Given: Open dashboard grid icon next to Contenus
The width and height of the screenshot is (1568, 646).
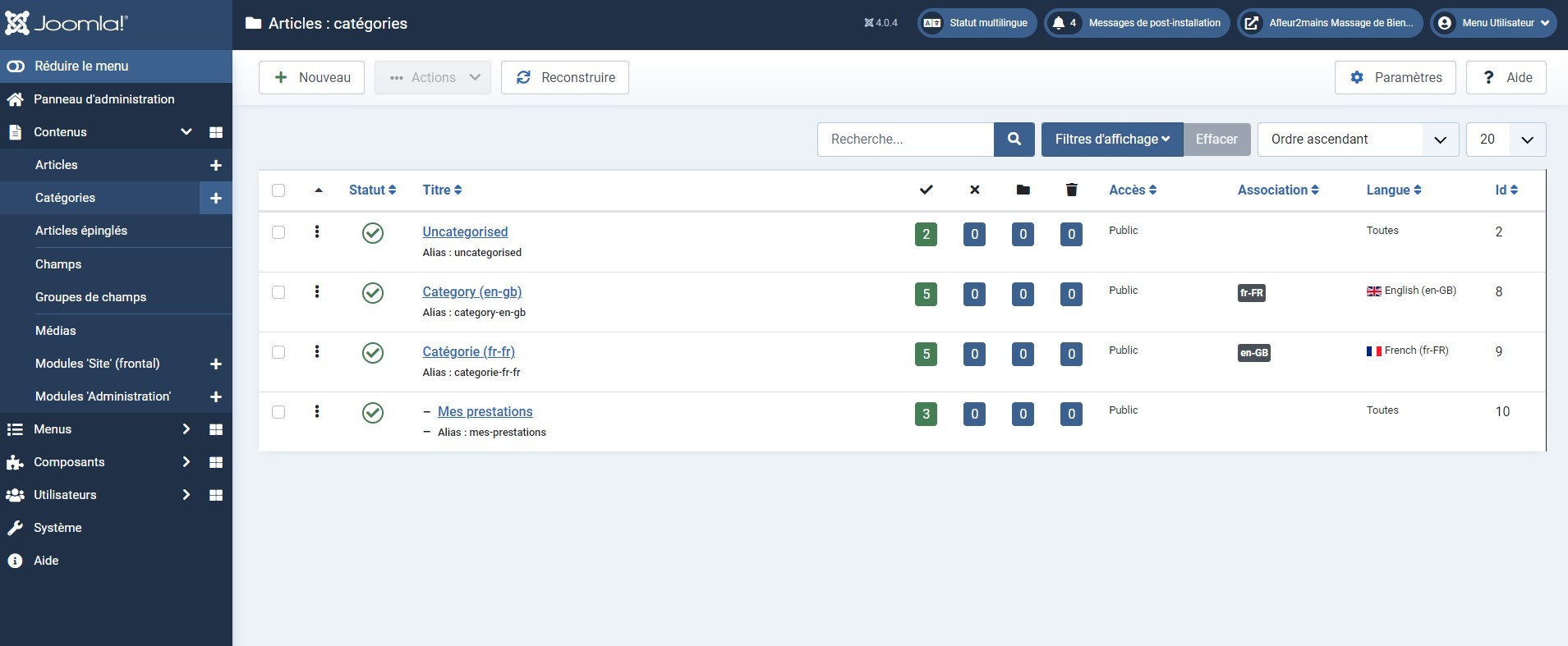Looking at the screenshot, I should 216,132.
